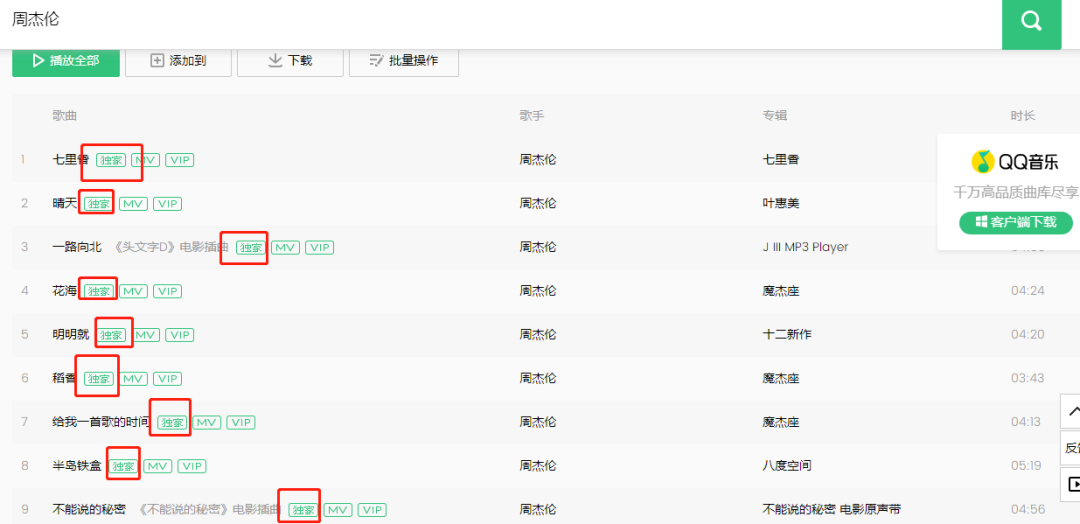Click the player icon on right edge

[1071, 483]
